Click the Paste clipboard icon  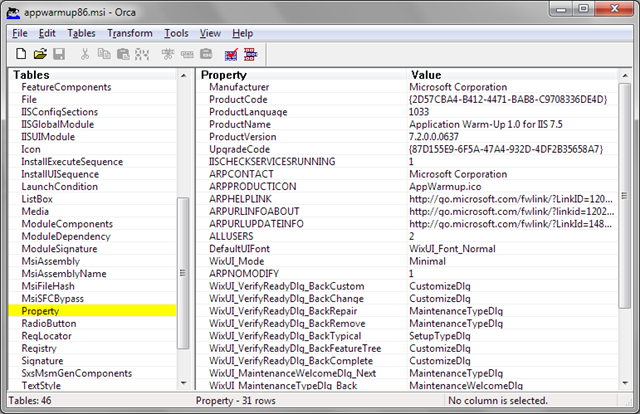pyautogui.click(x=123, y=54)
